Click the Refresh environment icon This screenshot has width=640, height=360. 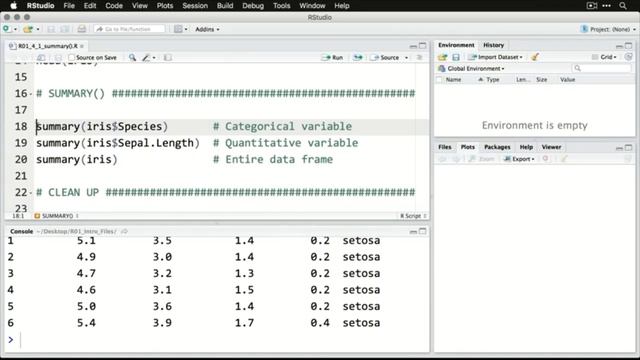(629, 57)
